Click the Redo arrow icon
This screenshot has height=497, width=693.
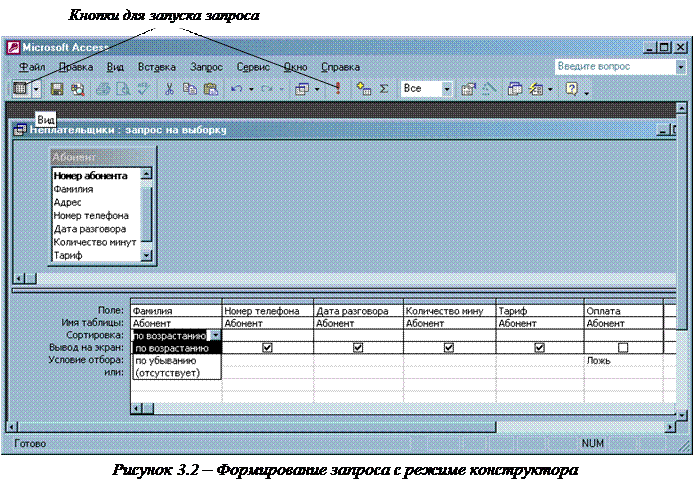coord(267,89)
